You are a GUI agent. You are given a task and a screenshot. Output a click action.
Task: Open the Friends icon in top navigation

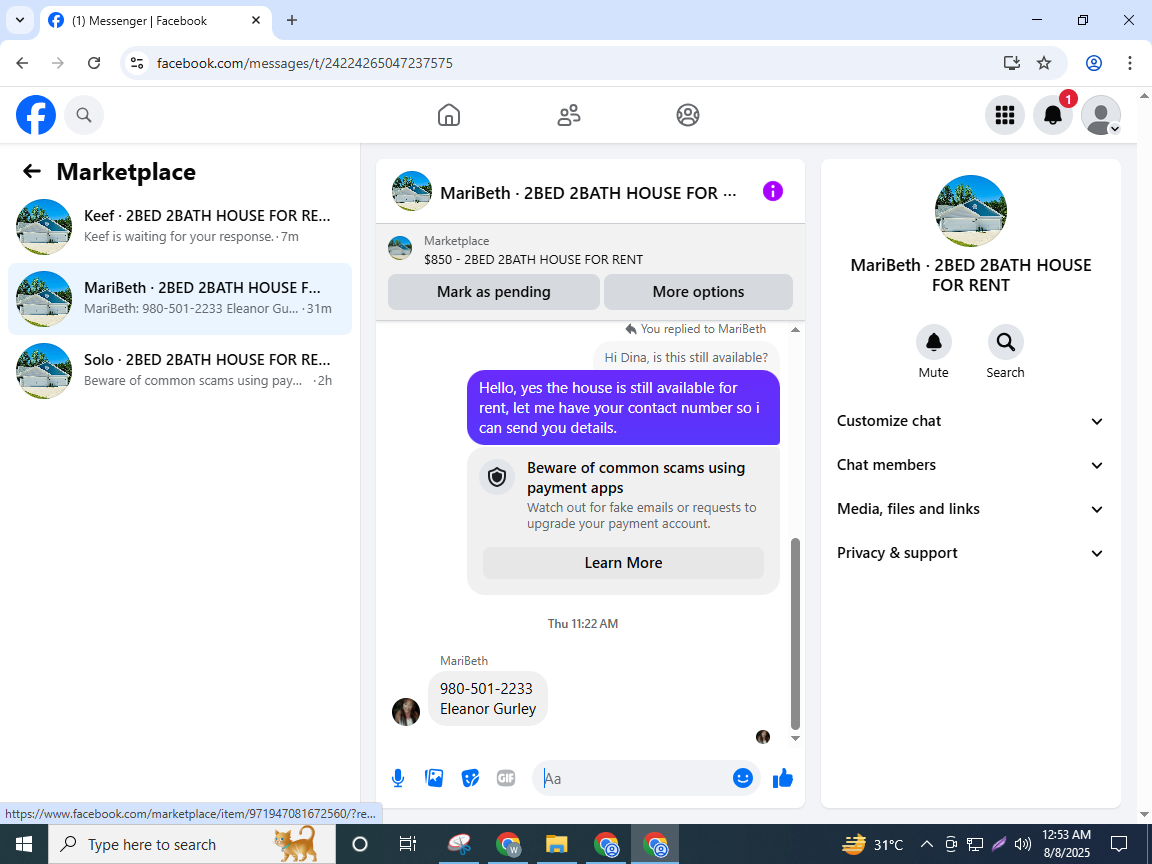(569, 115)
